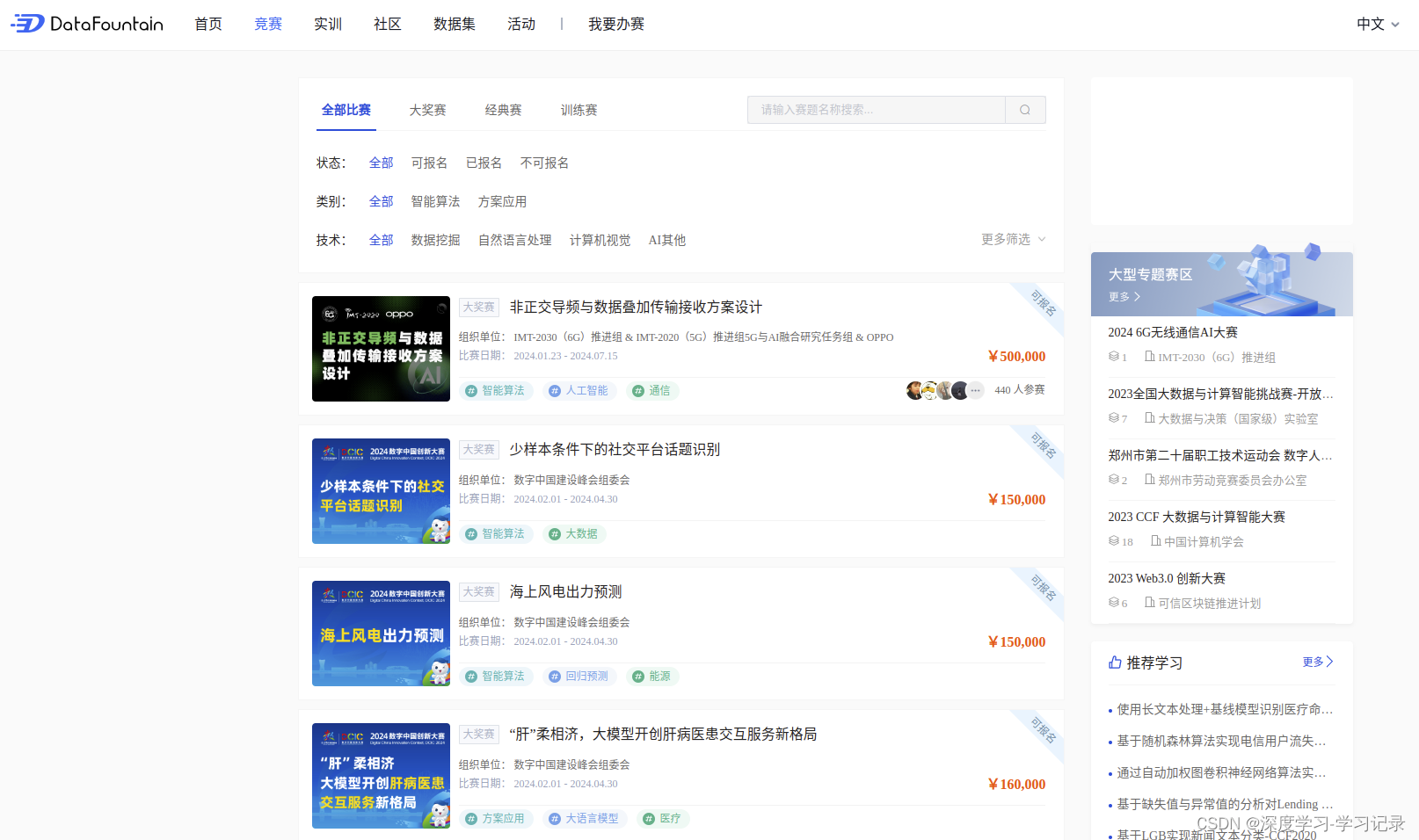
Task: Click the more participants ellipsis avatar
Action: click(x=975, y=390)
